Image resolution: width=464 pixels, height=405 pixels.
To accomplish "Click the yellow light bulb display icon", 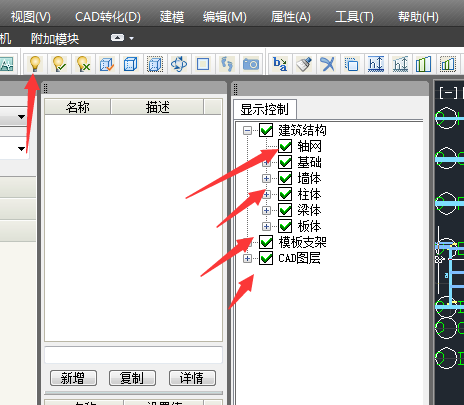I will pos(35,63).
